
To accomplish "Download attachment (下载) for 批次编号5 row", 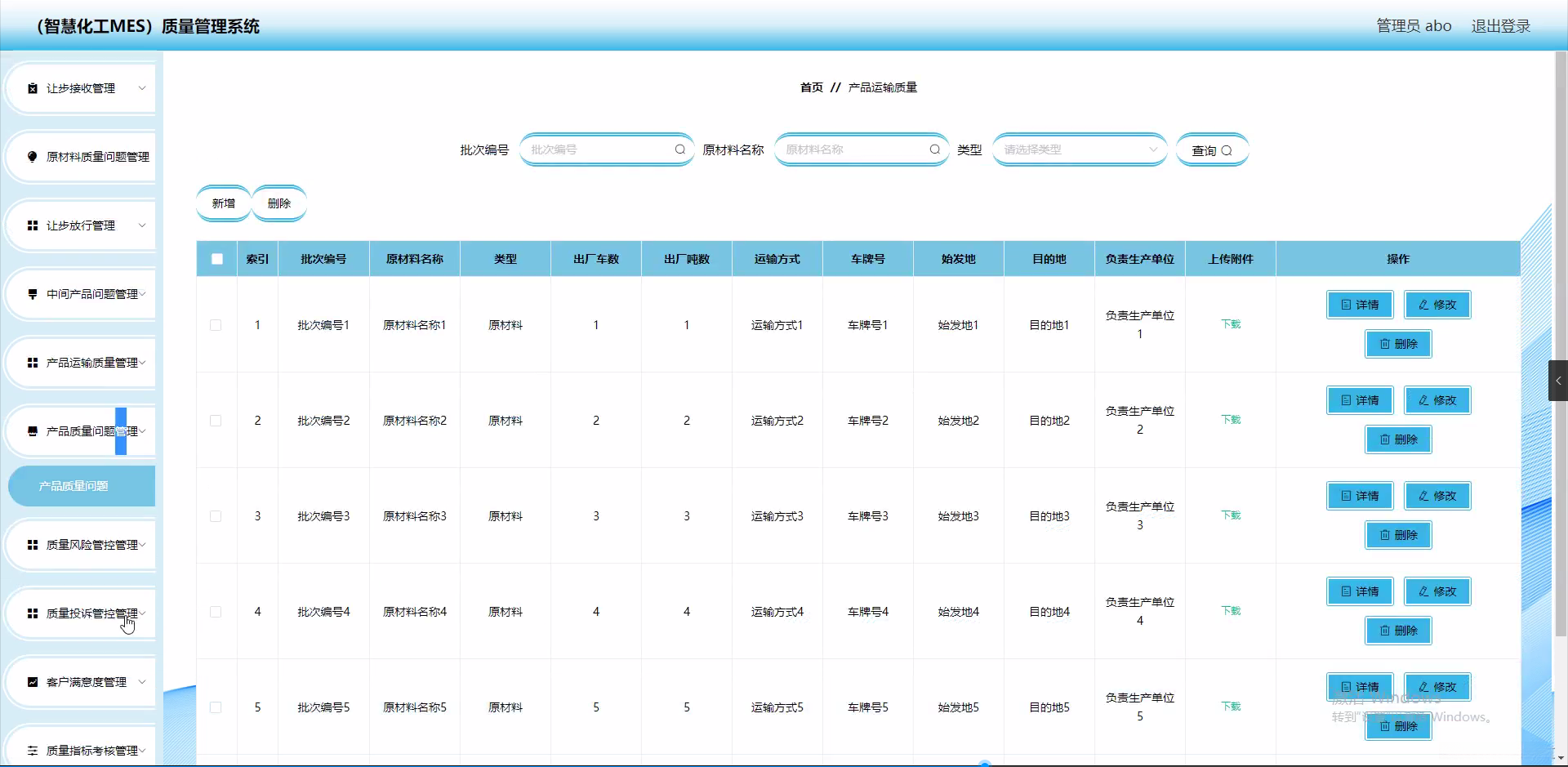I will [1231, 707].
